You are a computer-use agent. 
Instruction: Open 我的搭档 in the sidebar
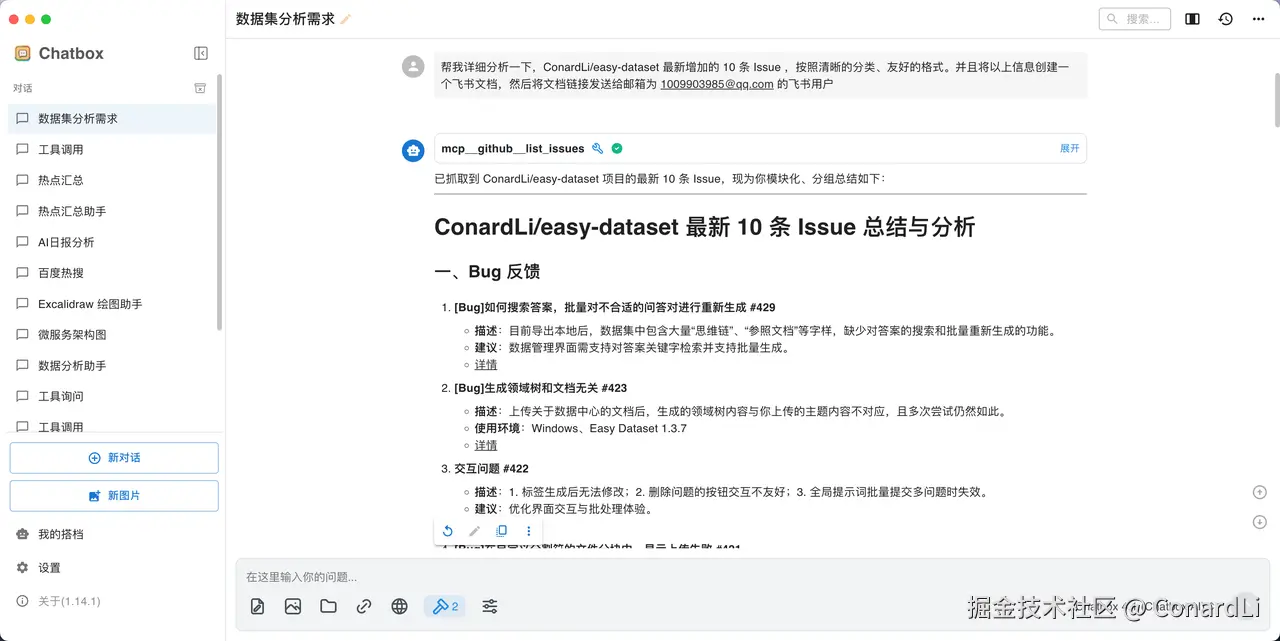112,534
